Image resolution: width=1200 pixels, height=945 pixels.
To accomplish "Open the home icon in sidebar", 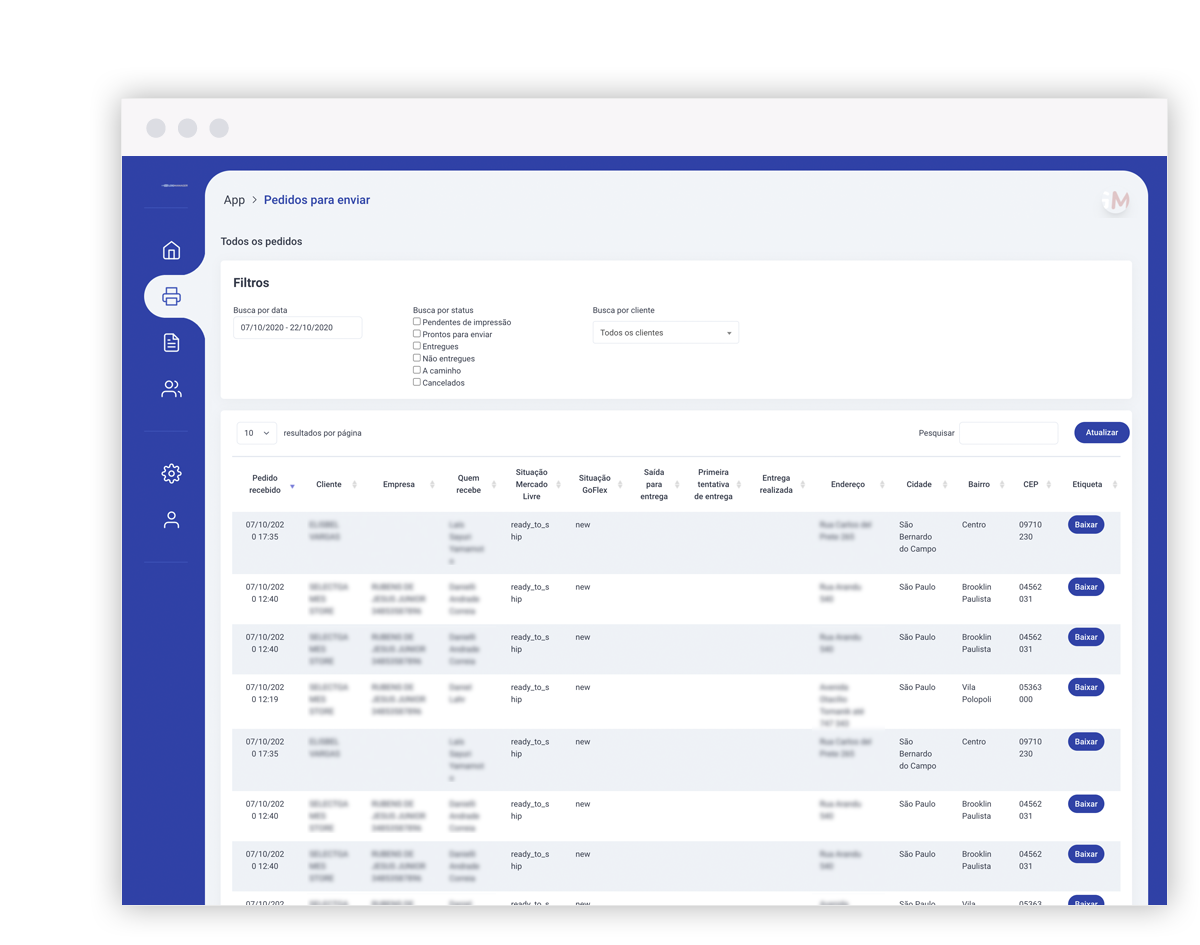I will (x=171, y=250).
